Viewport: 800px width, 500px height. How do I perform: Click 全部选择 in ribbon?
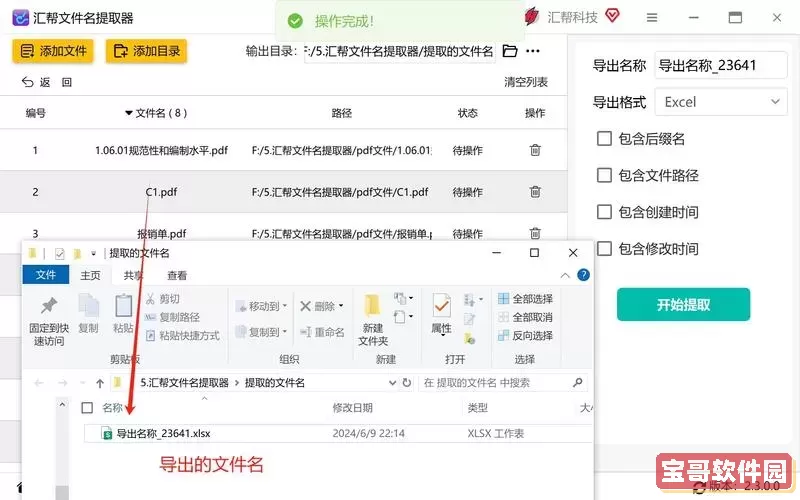pos(526,298)
